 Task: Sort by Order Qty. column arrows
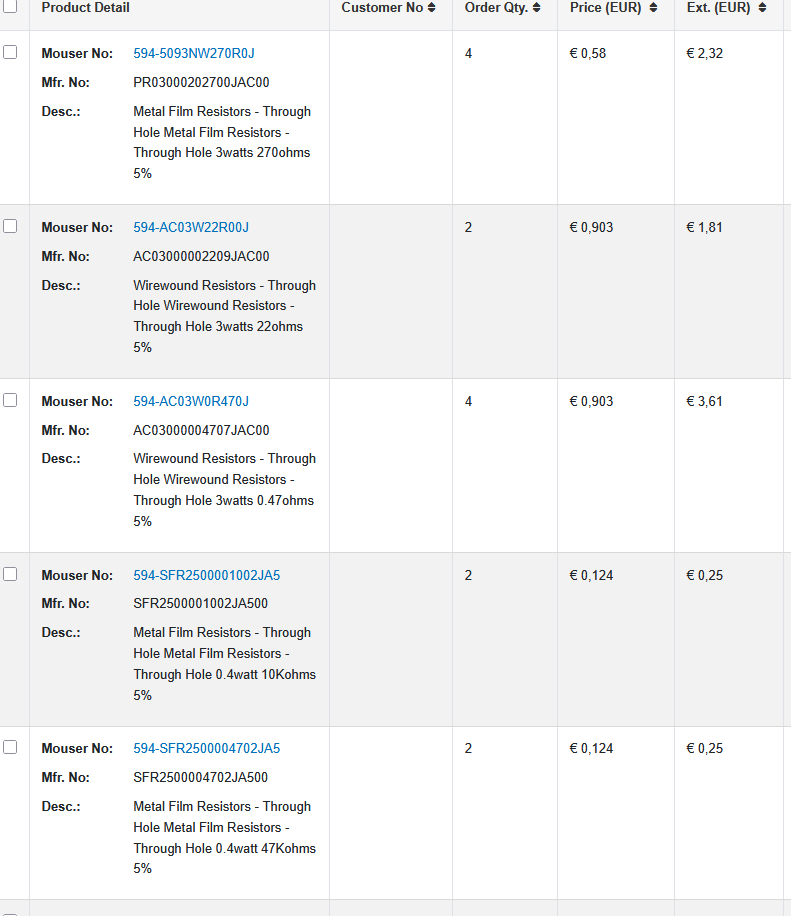pyautogui.click(x=537, y=8)
